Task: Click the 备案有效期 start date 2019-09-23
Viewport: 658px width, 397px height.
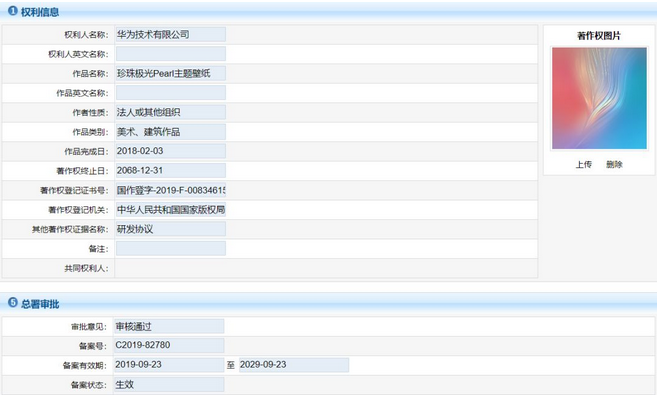Action: 169,365
